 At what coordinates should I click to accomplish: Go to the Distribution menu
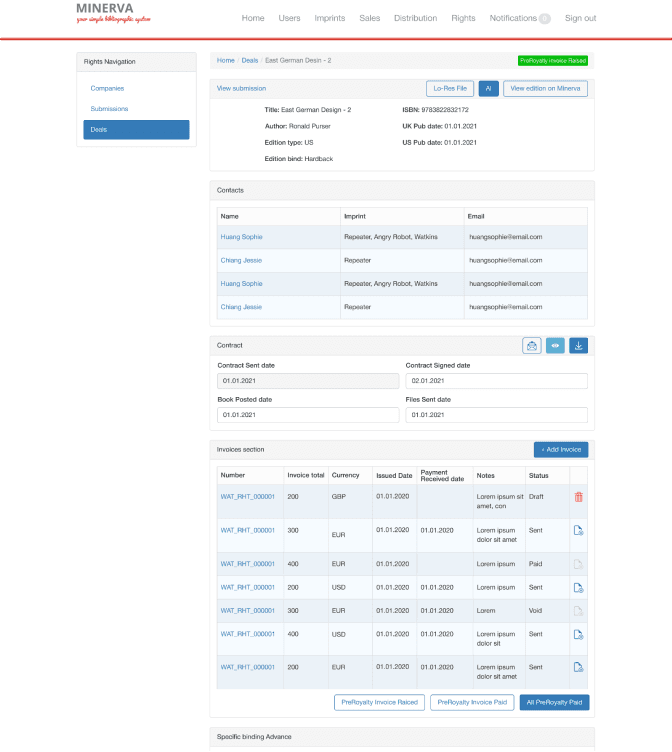[x=415, y=18]
